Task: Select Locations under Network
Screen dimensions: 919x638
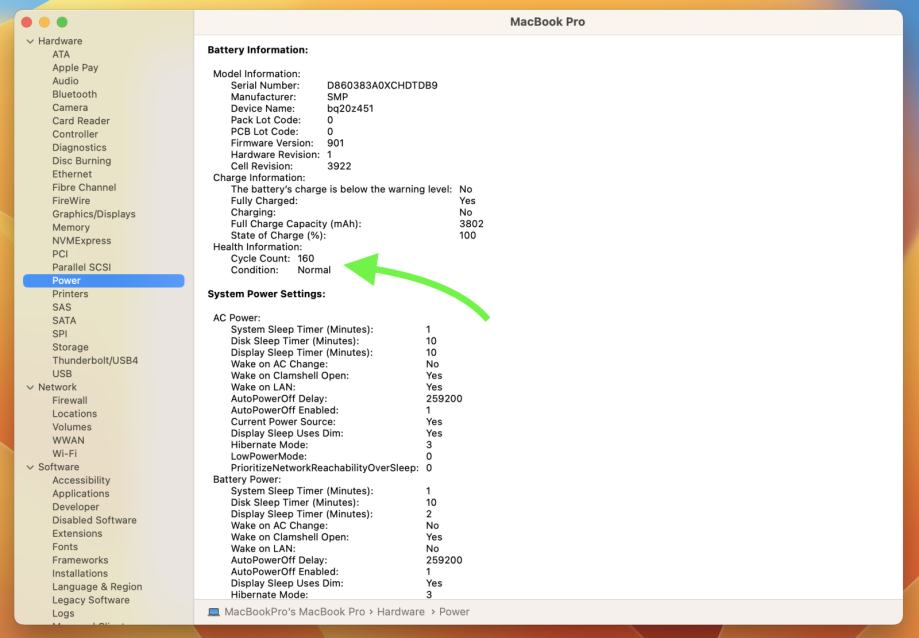Action: pyautogui.click(x=74, y=414)
